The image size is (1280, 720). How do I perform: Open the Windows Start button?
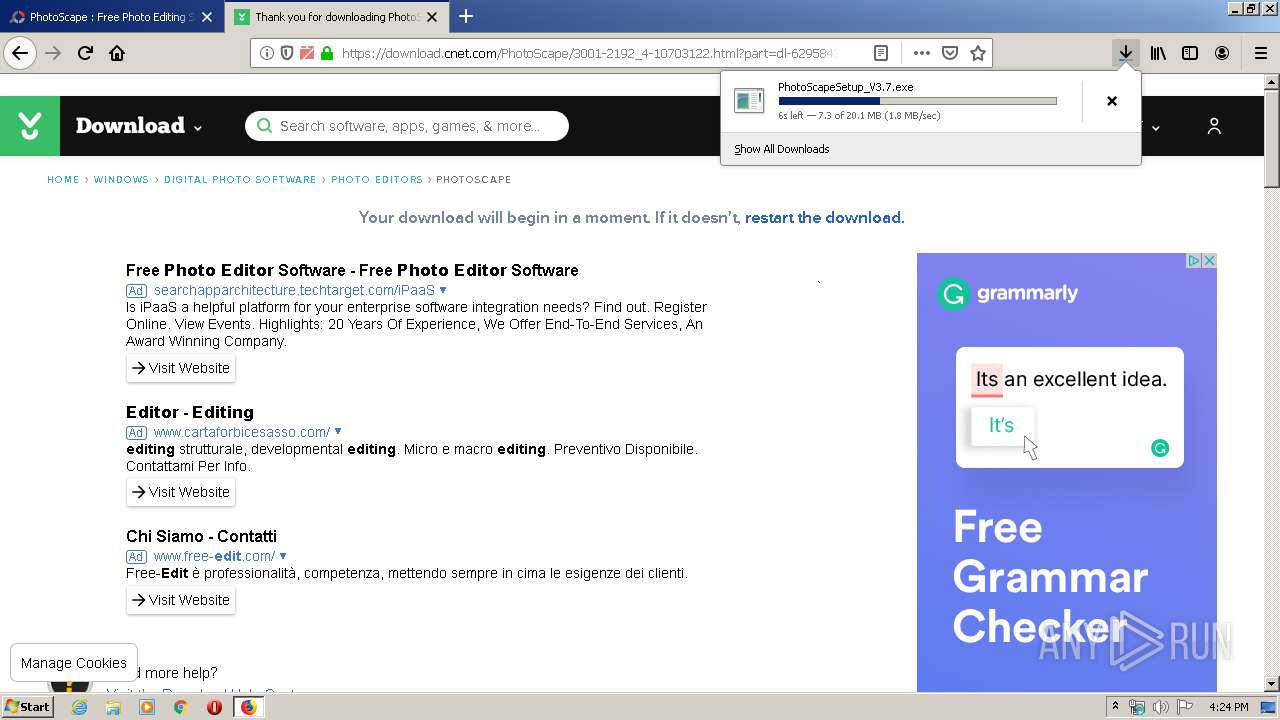click(x=27, y=707)
